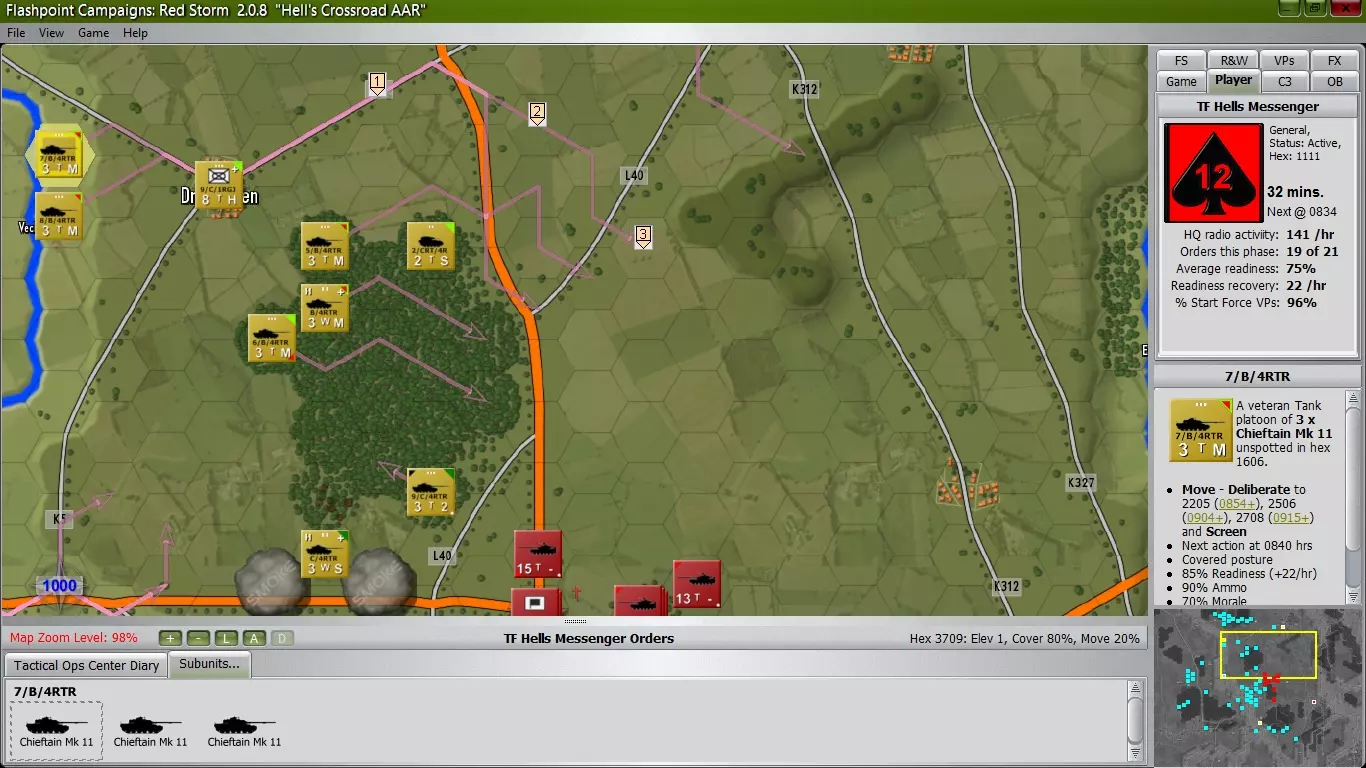Click the "Covered posture" line
This screenshot has height=768, width=1366.
click(1226, 560)
